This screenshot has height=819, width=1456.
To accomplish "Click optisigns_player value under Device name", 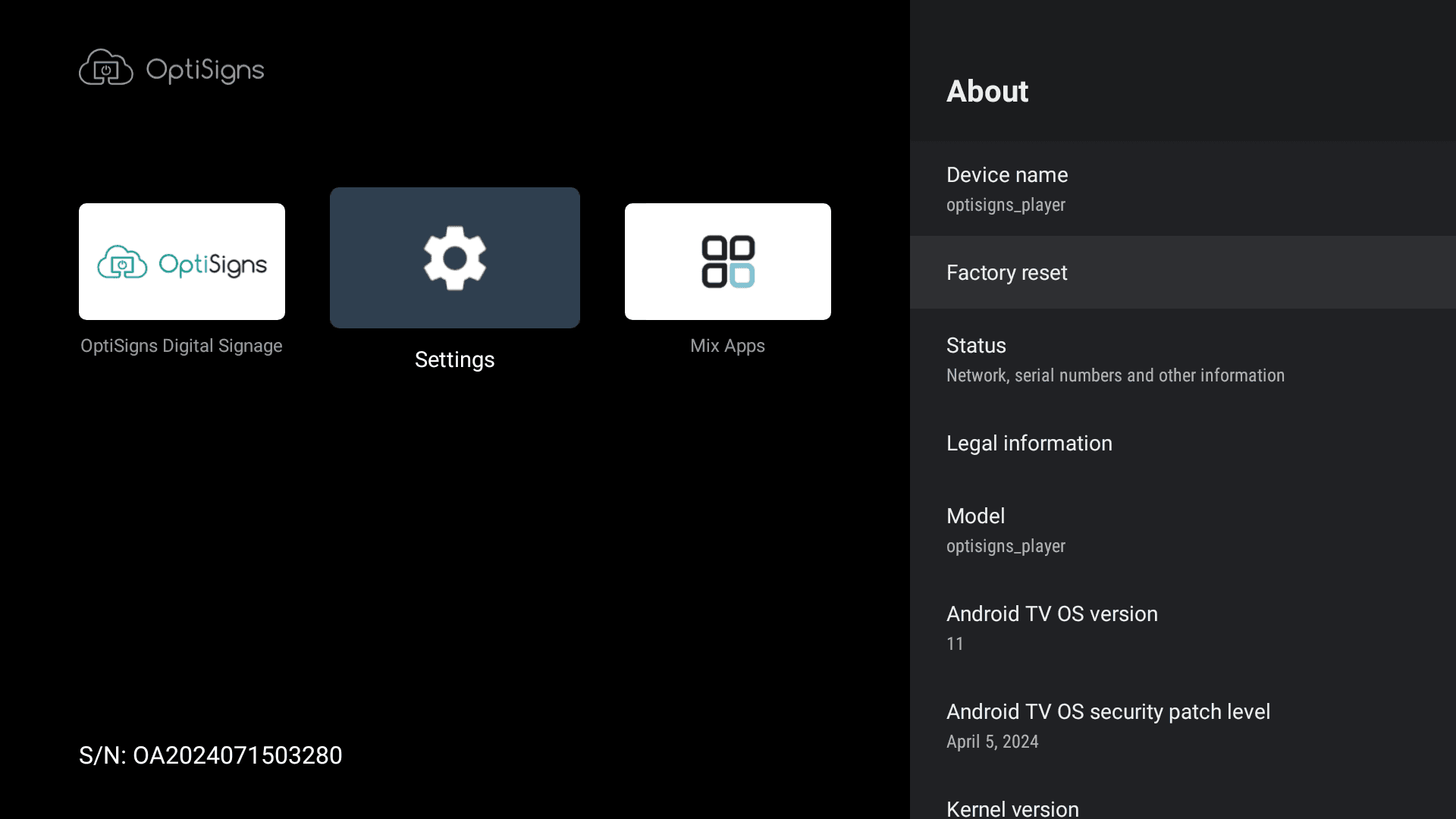I will 1006,206.
